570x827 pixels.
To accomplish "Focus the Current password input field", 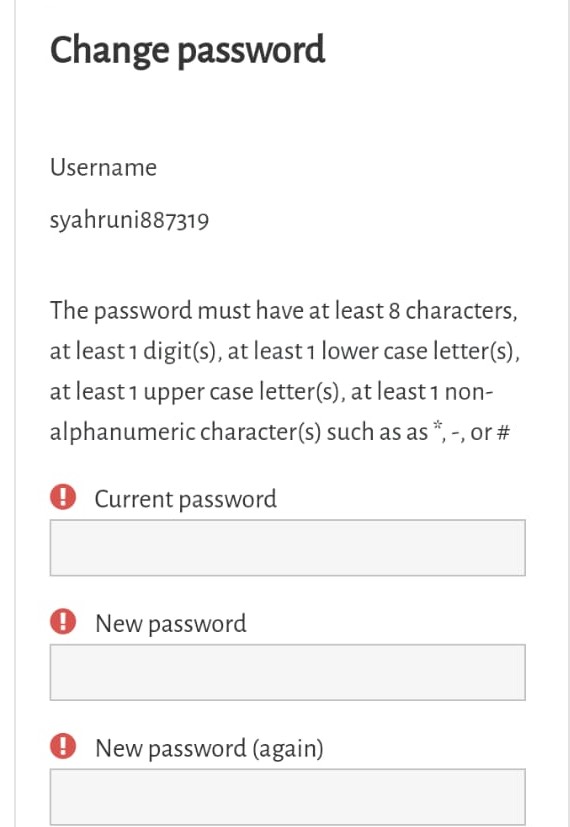I will [287, 547].
